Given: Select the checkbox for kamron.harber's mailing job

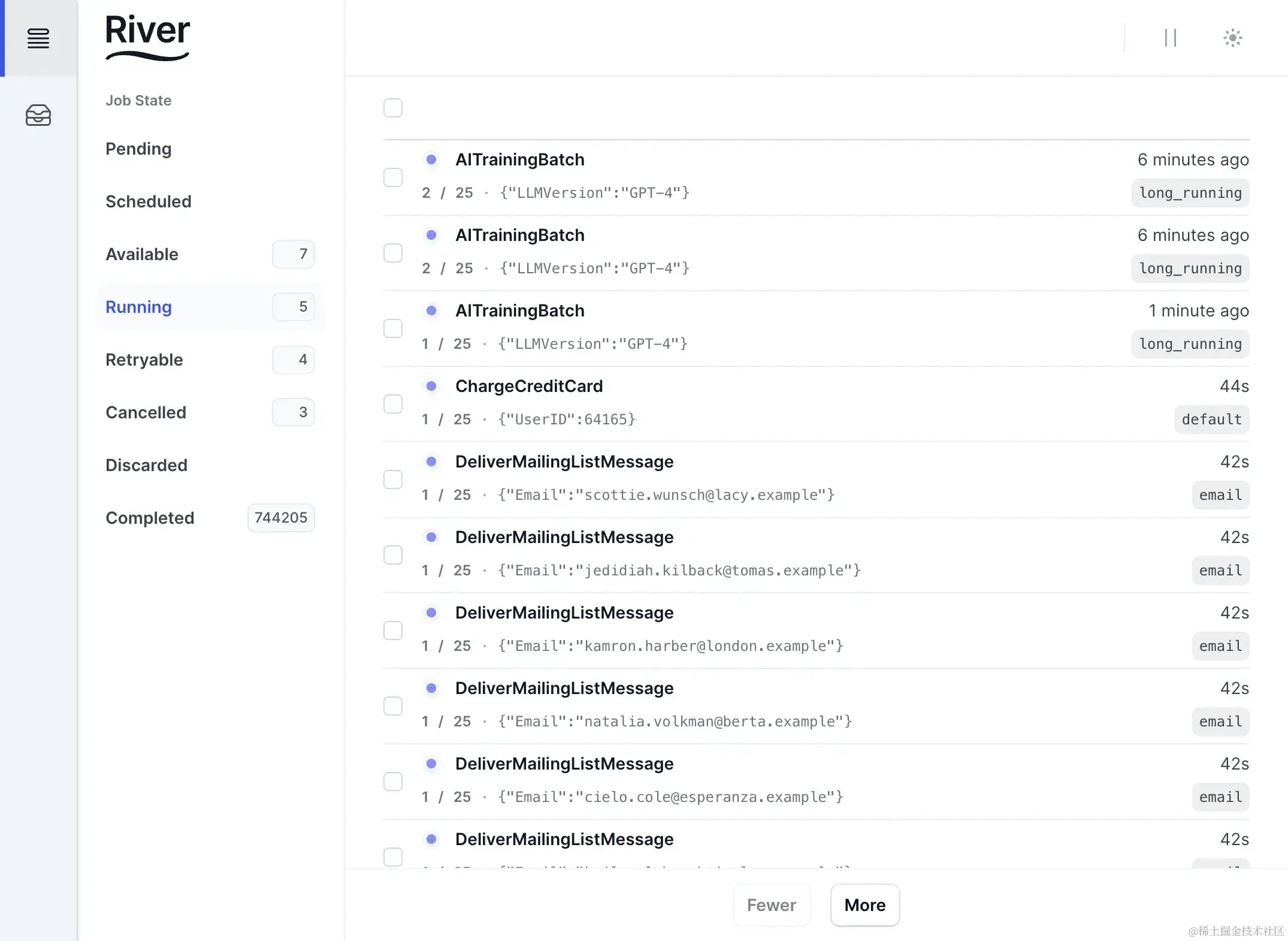Looking at the screenshot, I should coord(393,631).
